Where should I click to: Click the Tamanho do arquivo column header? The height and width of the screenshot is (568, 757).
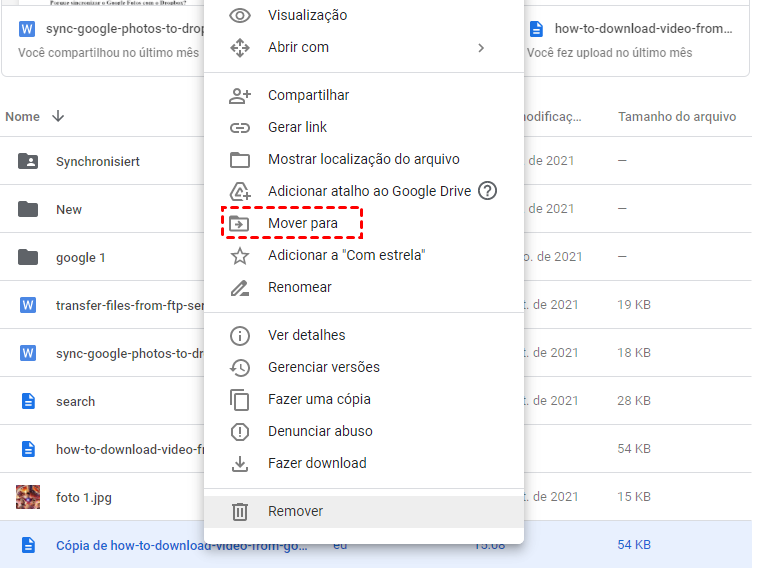tap(677, 116)
